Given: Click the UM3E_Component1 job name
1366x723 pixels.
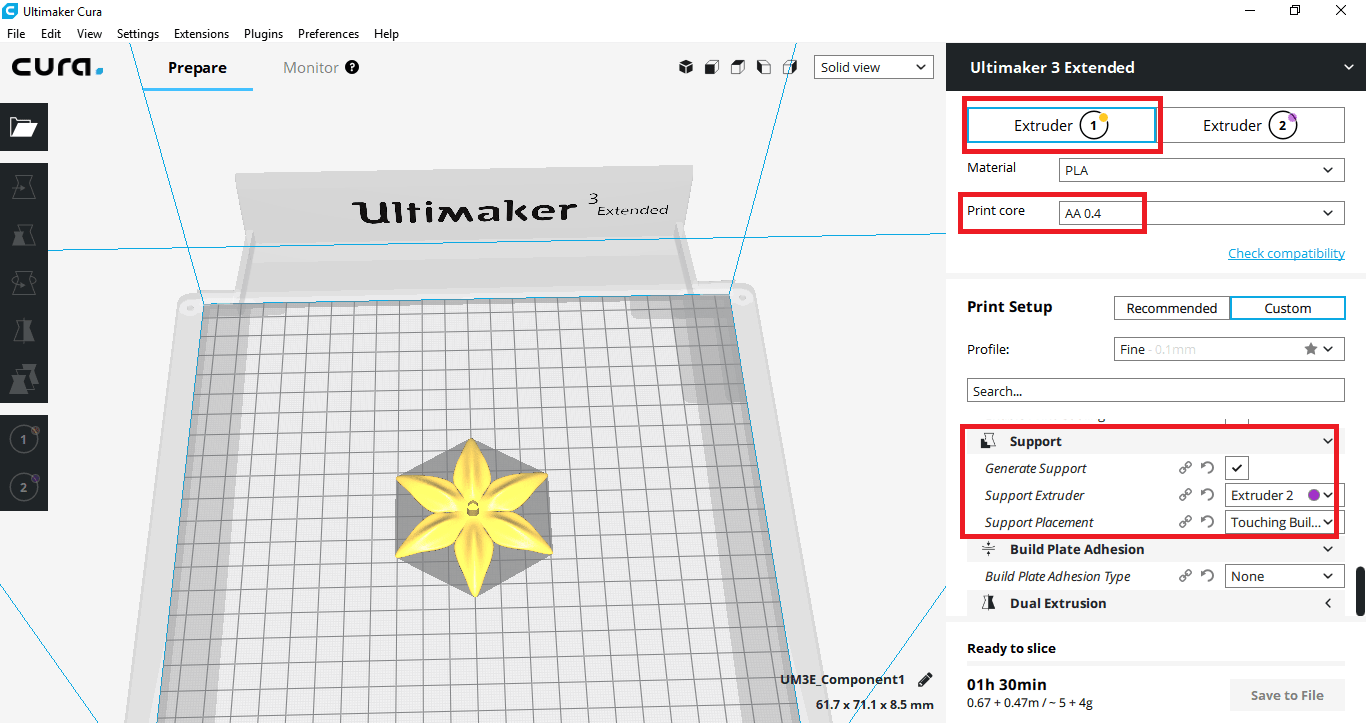Looking at the screenshot, I should coord(842,679).
